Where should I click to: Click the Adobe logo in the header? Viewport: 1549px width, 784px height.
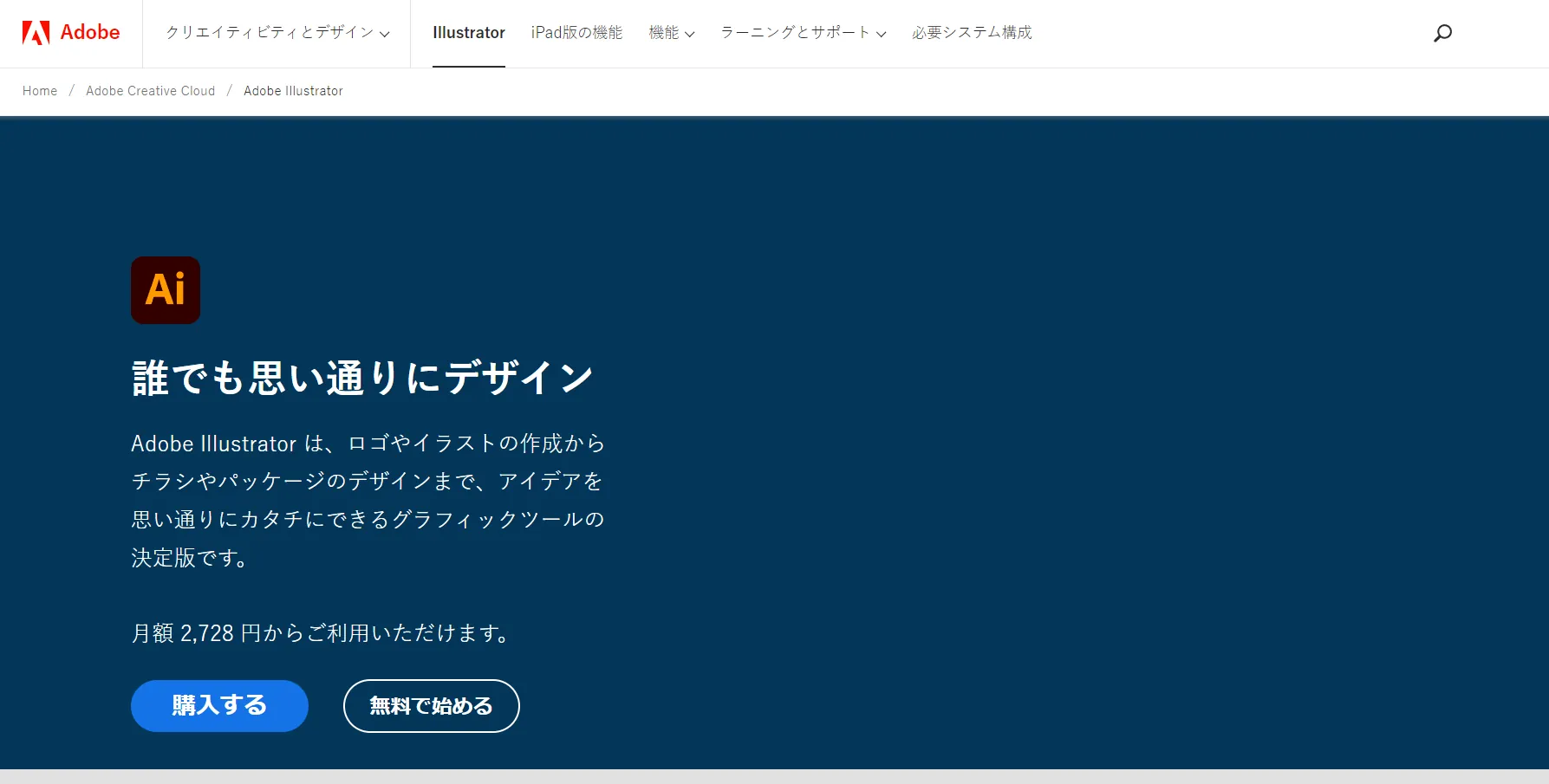click(x=71, y=33)
